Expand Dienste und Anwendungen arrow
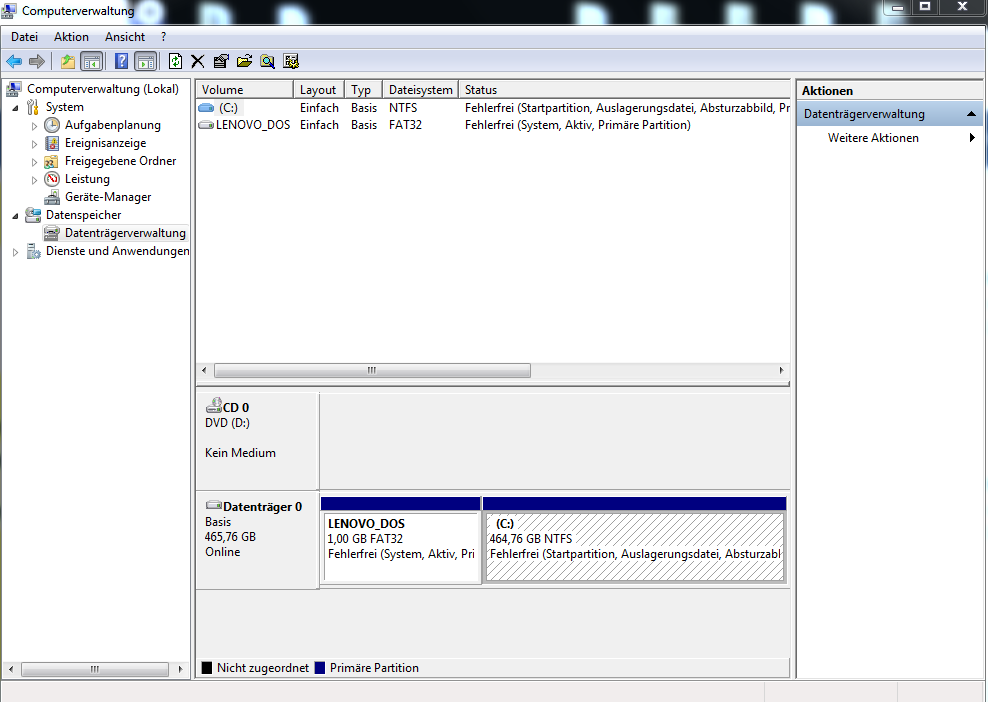 click(x=15, y=252)
